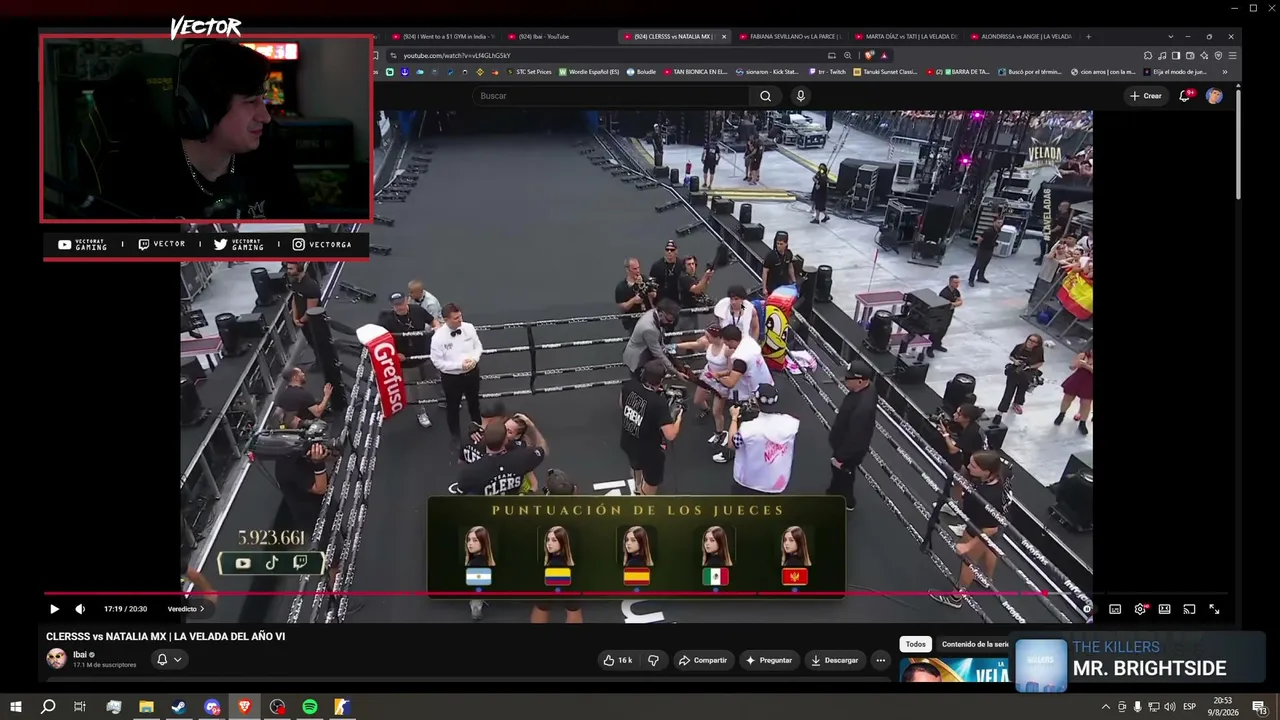Open the Veredicto chapter list

click(x=186, y=609)
